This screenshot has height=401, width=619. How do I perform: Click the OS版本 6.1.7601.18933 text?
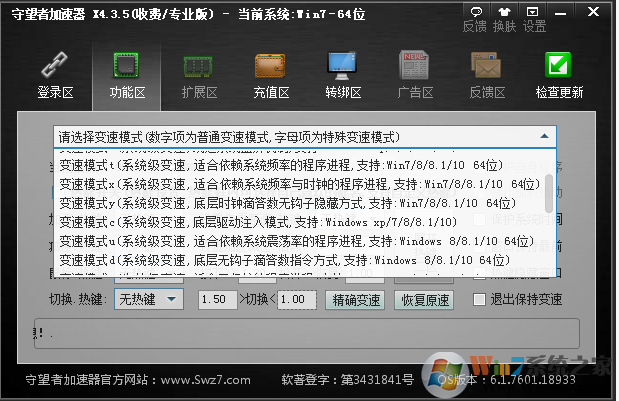506,380
